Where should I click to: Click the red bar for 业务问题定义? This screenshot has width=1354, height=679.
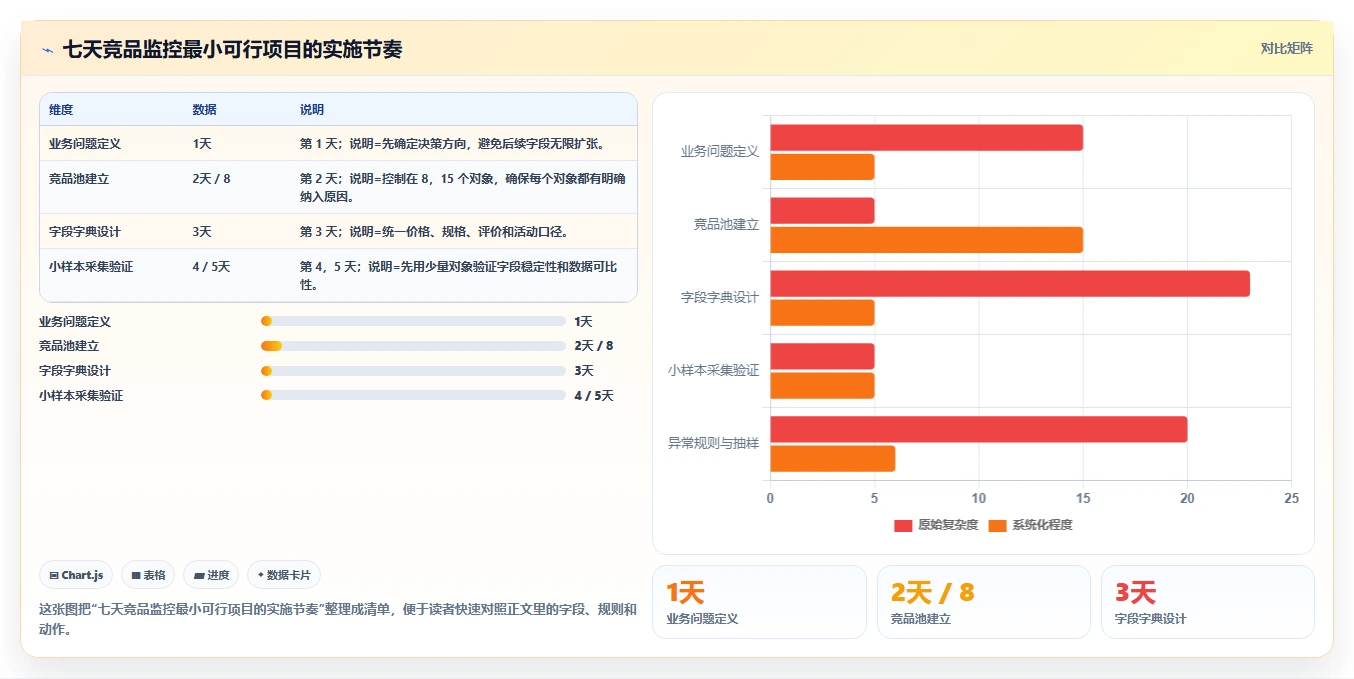926,138
